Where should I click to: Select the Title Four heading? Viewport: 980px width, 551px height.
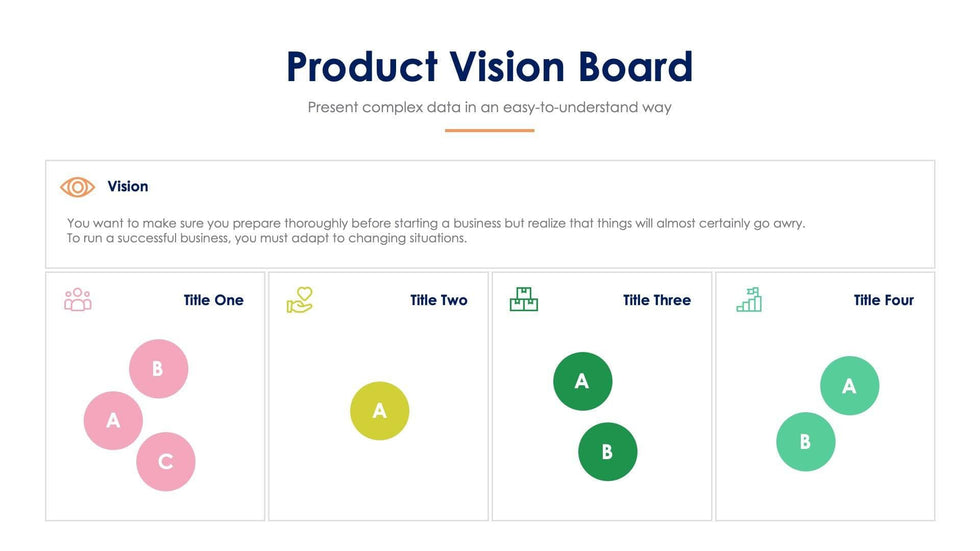[883, 300]
